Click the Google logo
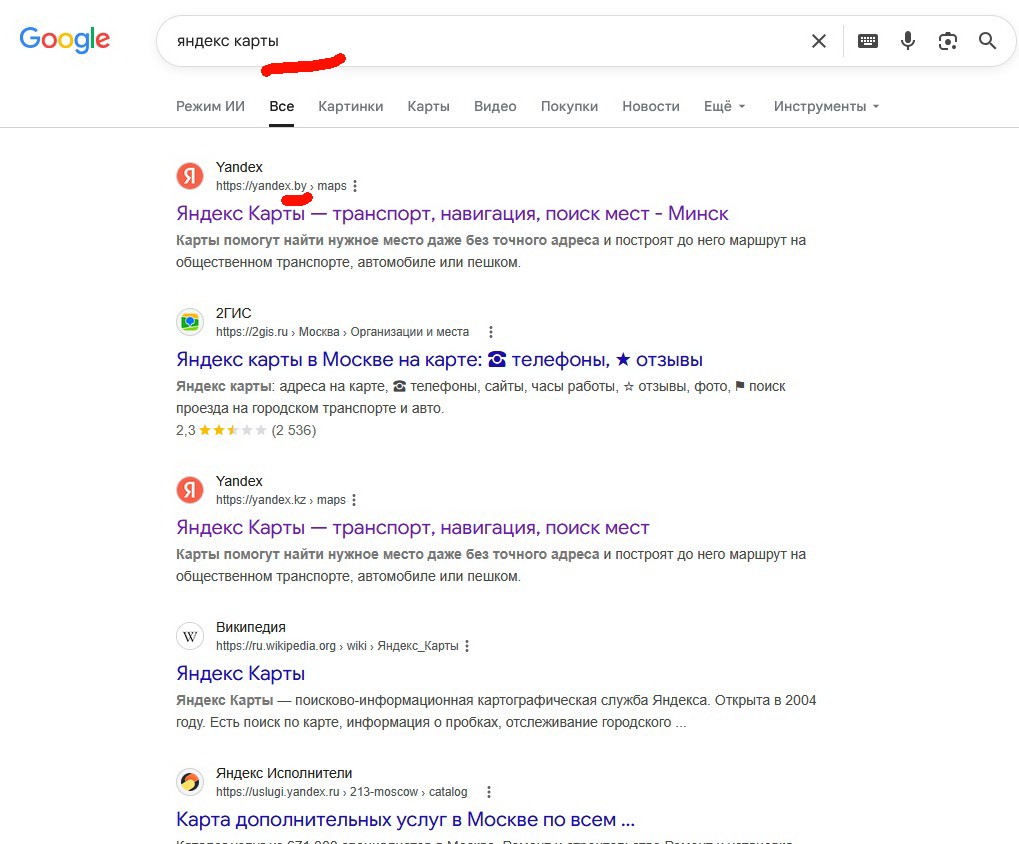The image size is (1019, 844). point(64,40)
